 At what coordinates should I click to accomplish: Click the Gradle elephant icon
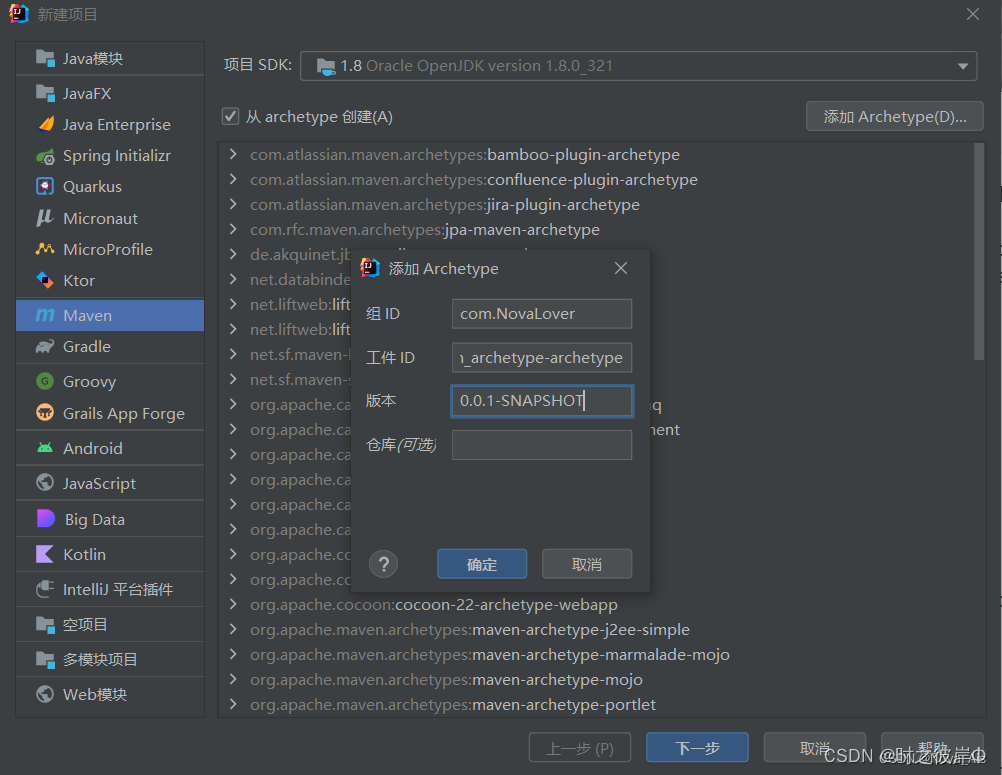(45, 346)
